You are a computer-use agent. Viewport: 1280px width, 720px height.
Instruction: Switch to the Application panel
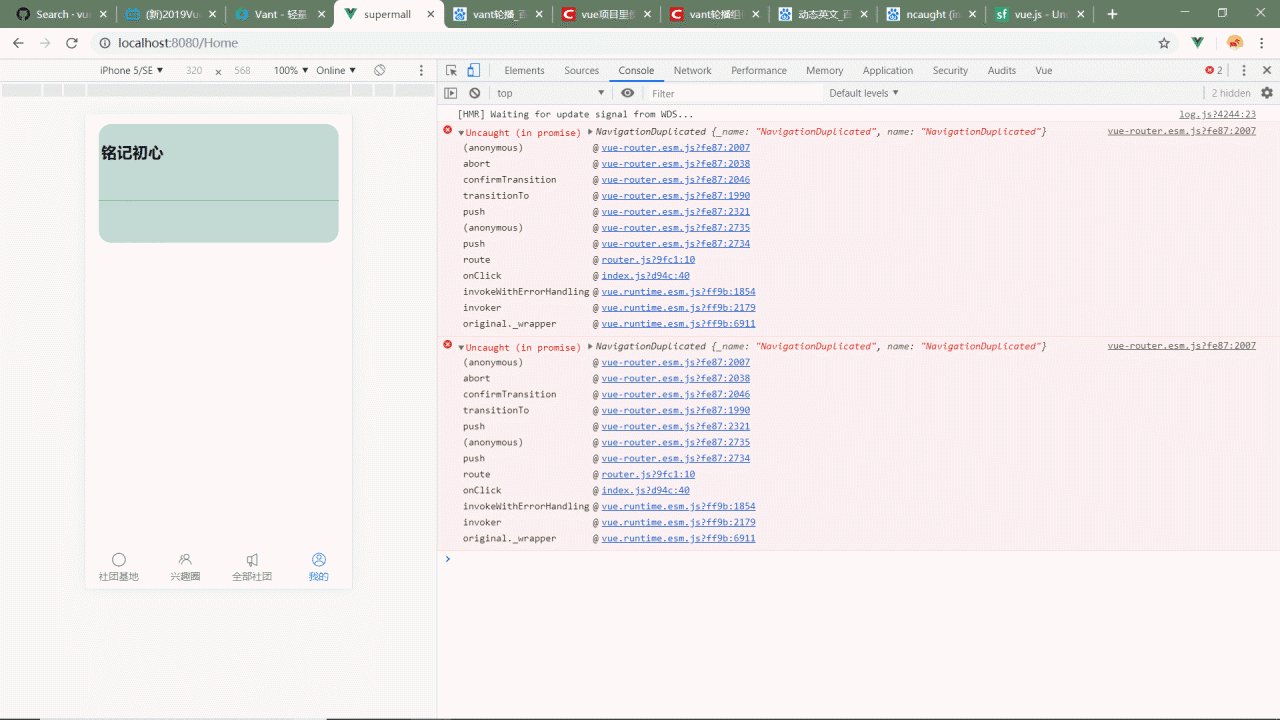(888, 70)
